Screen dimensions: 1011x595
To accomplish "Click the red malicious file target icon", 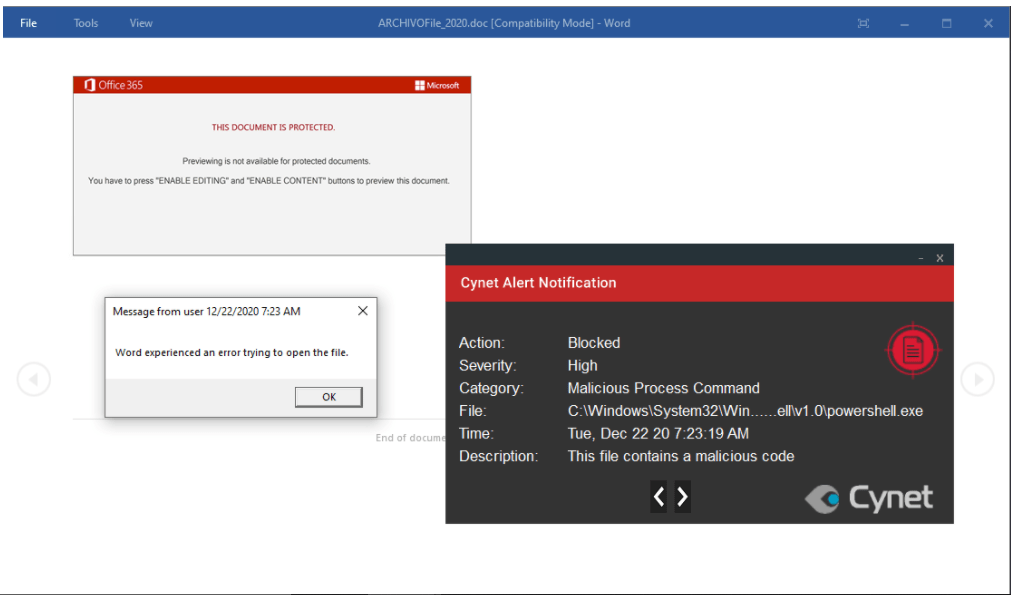I will (913, 350).
